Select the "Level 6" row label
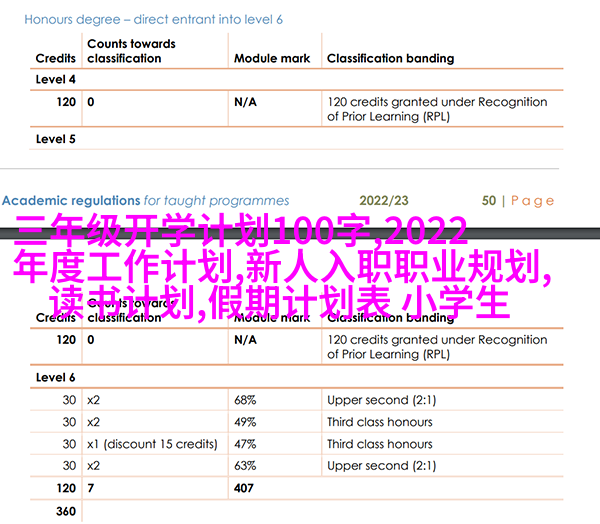 point(56,377)
